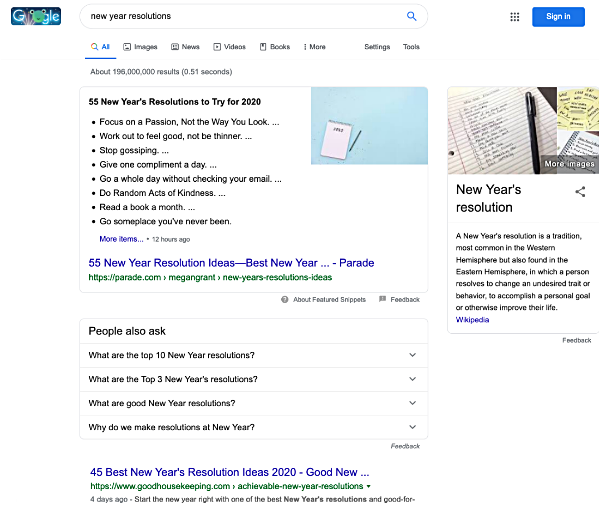Open the Wikipedia link in knowledge panel
This screenshot has width=600, height=506.
point(473,320)
